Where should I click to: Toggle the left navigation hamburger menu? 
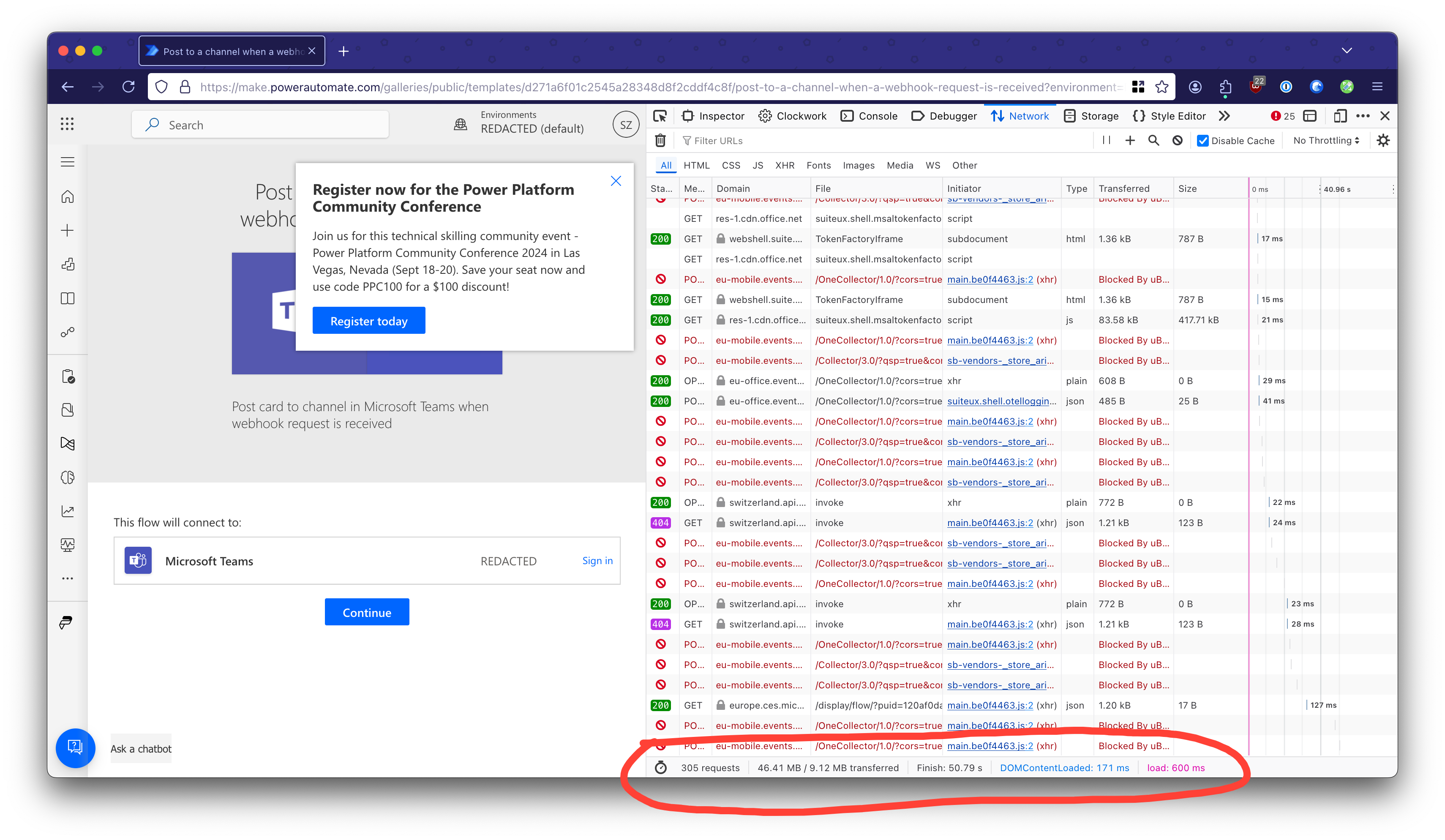click(x=67, y=162)
